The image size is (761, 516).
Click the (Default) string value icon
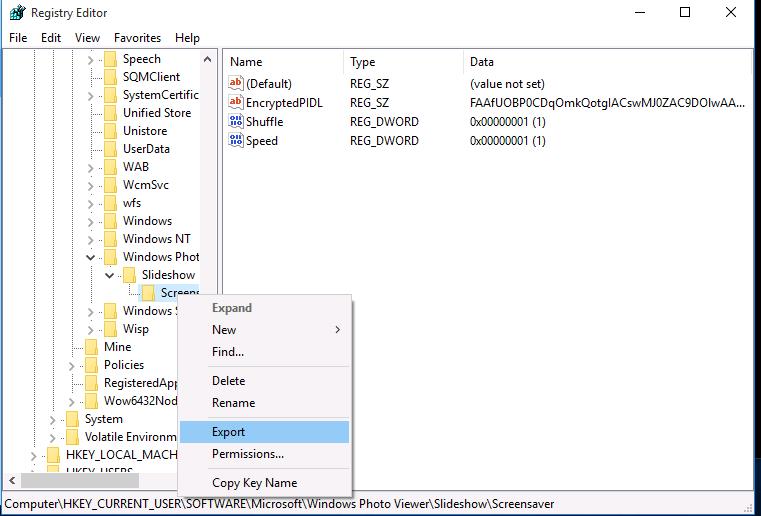pyautogui.click(x=236, y=84)
